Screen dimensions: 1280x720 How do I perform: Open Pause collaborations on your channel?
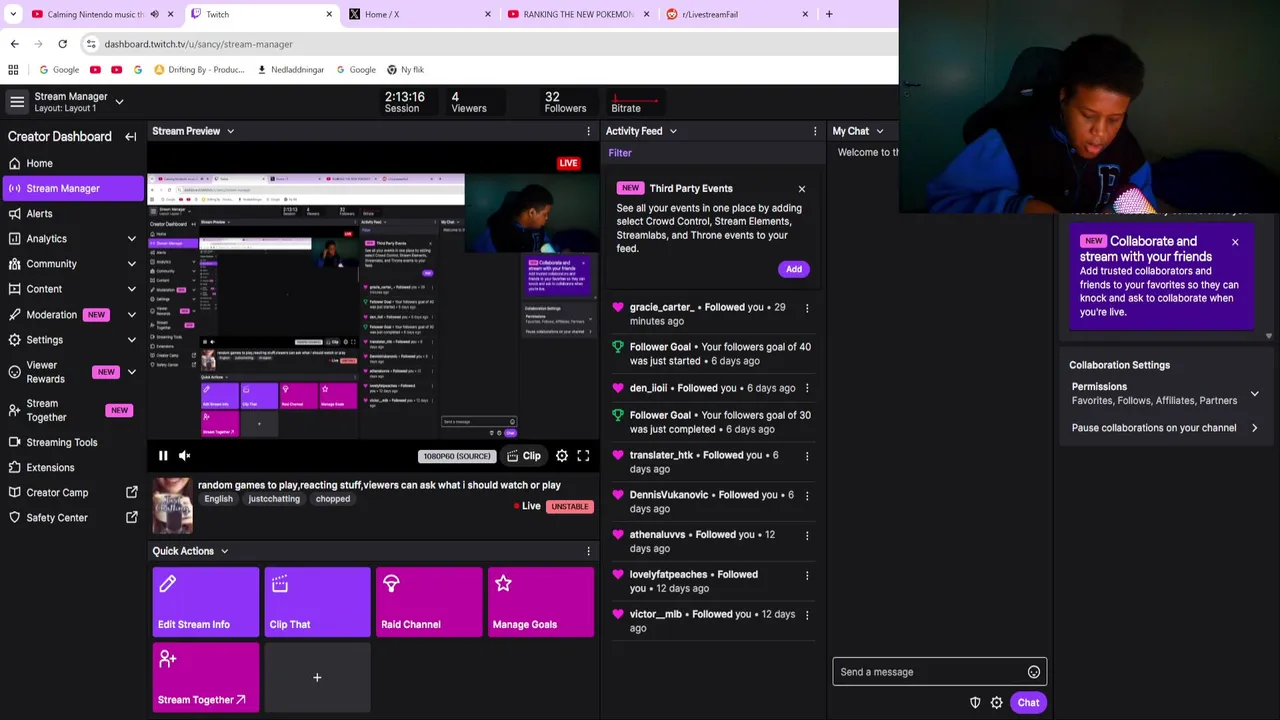[1164, 428]
